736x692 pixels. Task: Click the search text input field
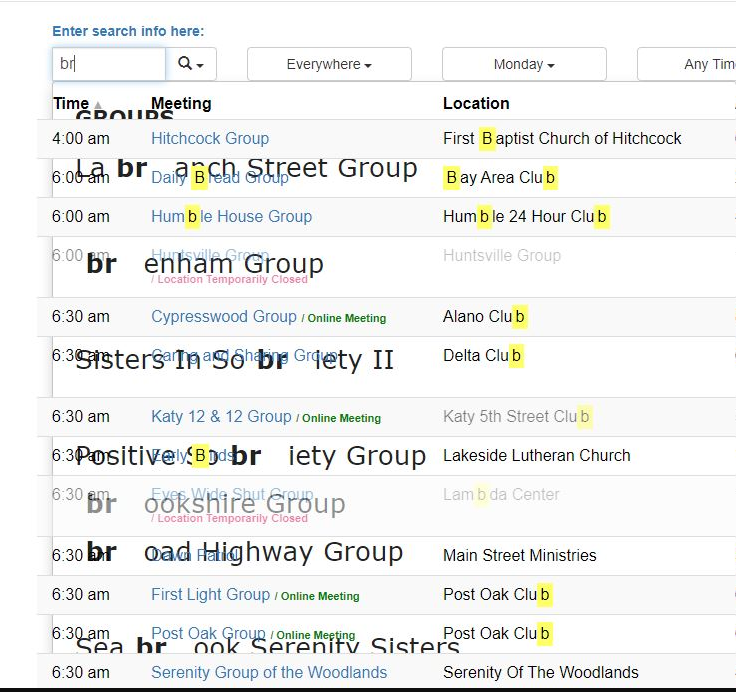coord(109,64)
